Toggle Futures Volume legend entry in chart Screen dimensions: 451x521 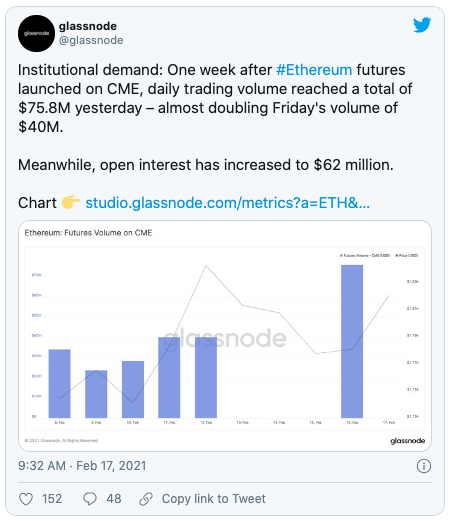(x=365, y=255)
